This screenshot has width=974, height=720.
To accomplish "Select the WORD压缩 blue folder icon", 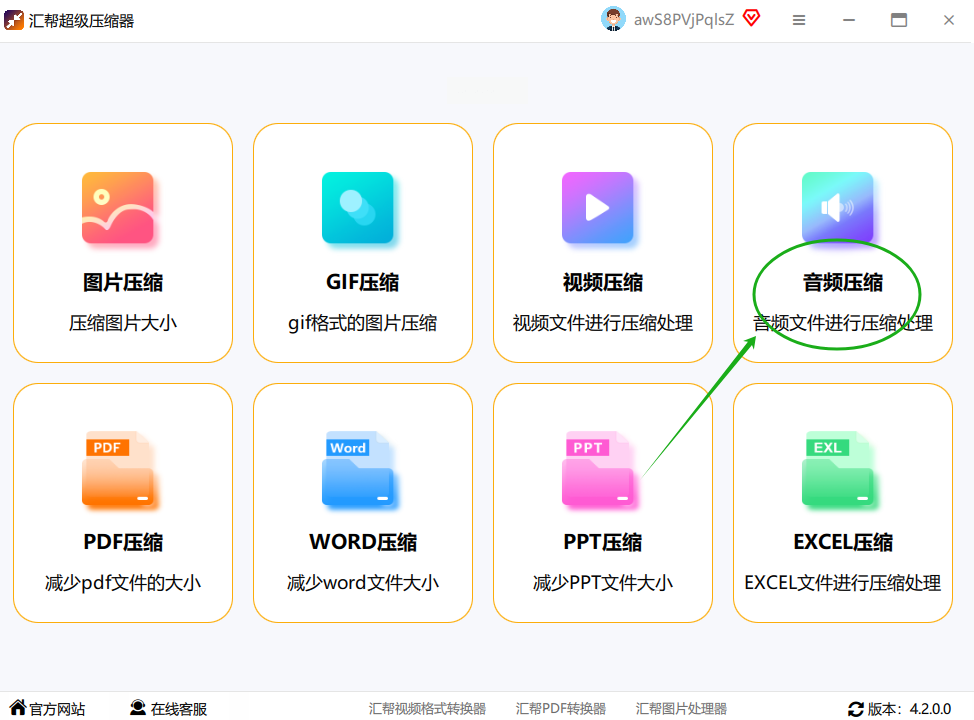I will 358,469.
